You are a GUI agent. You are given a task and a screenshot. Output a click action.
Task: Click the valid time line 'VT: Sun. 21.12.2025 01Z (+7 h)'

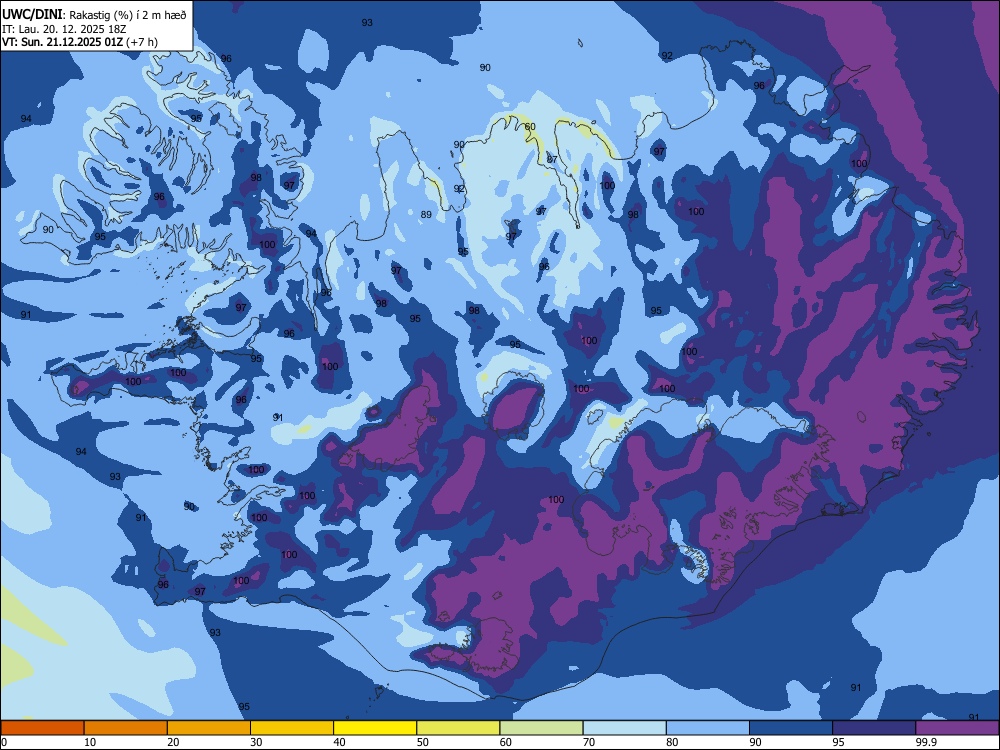click(80, 42)
